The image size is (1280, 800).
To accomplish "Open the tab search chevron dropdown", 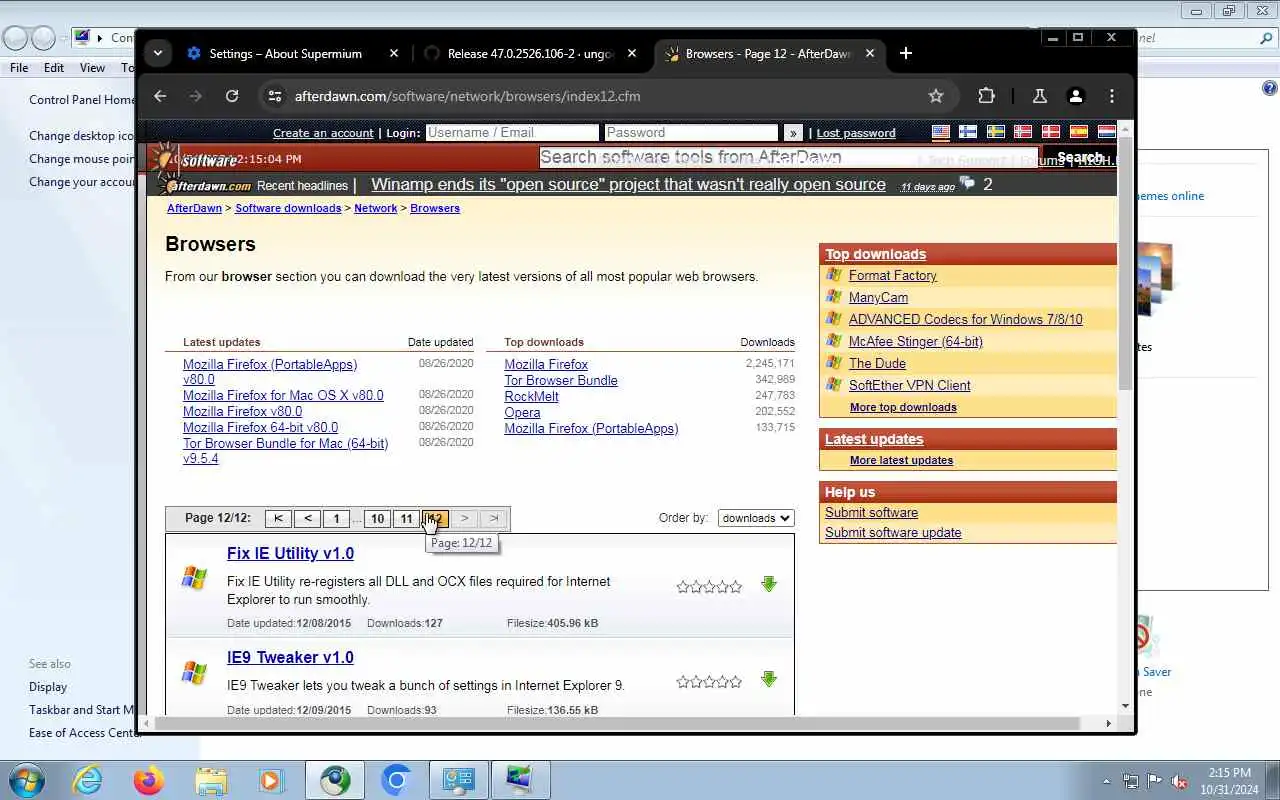I will (157, 53).
